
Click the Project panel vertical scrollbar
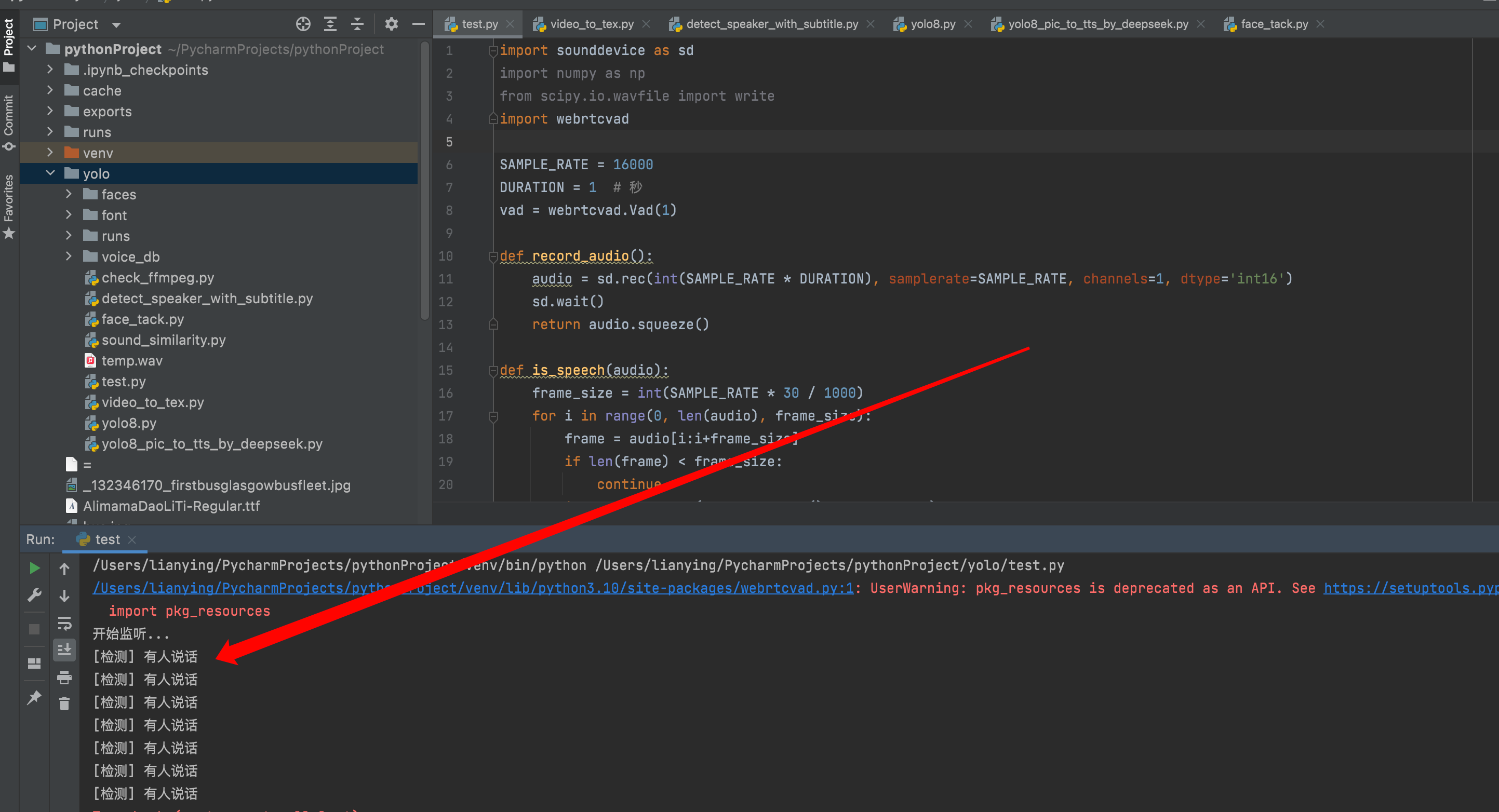point(425,180)
